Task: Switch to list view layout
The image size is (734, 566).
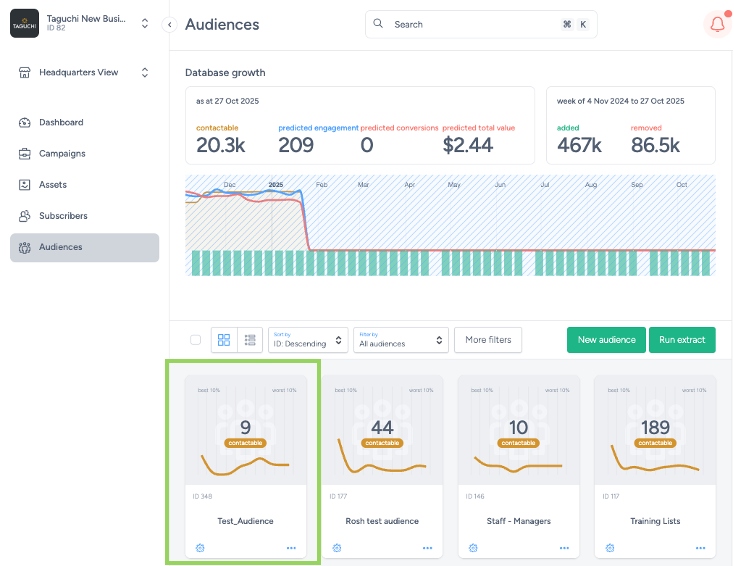Action: pos(250,340)
